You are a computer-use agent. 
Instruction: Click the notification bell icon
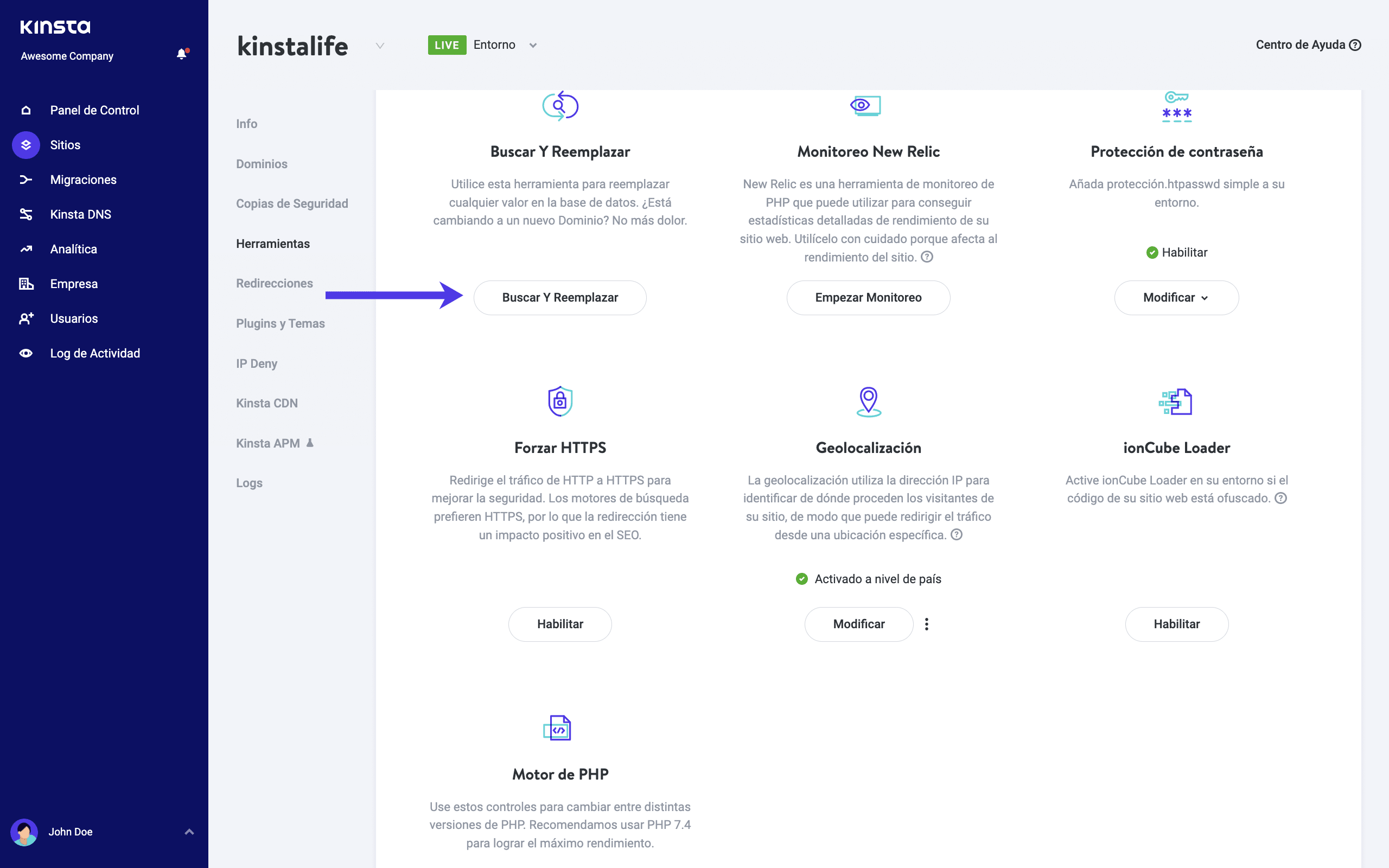click(x=181, y=54)
